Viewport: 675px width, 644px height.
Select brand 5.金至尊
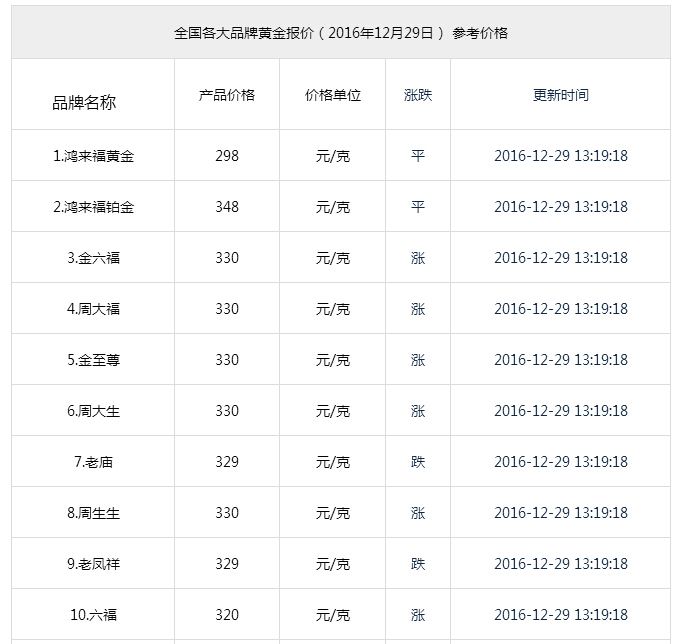tap(93, 360)
